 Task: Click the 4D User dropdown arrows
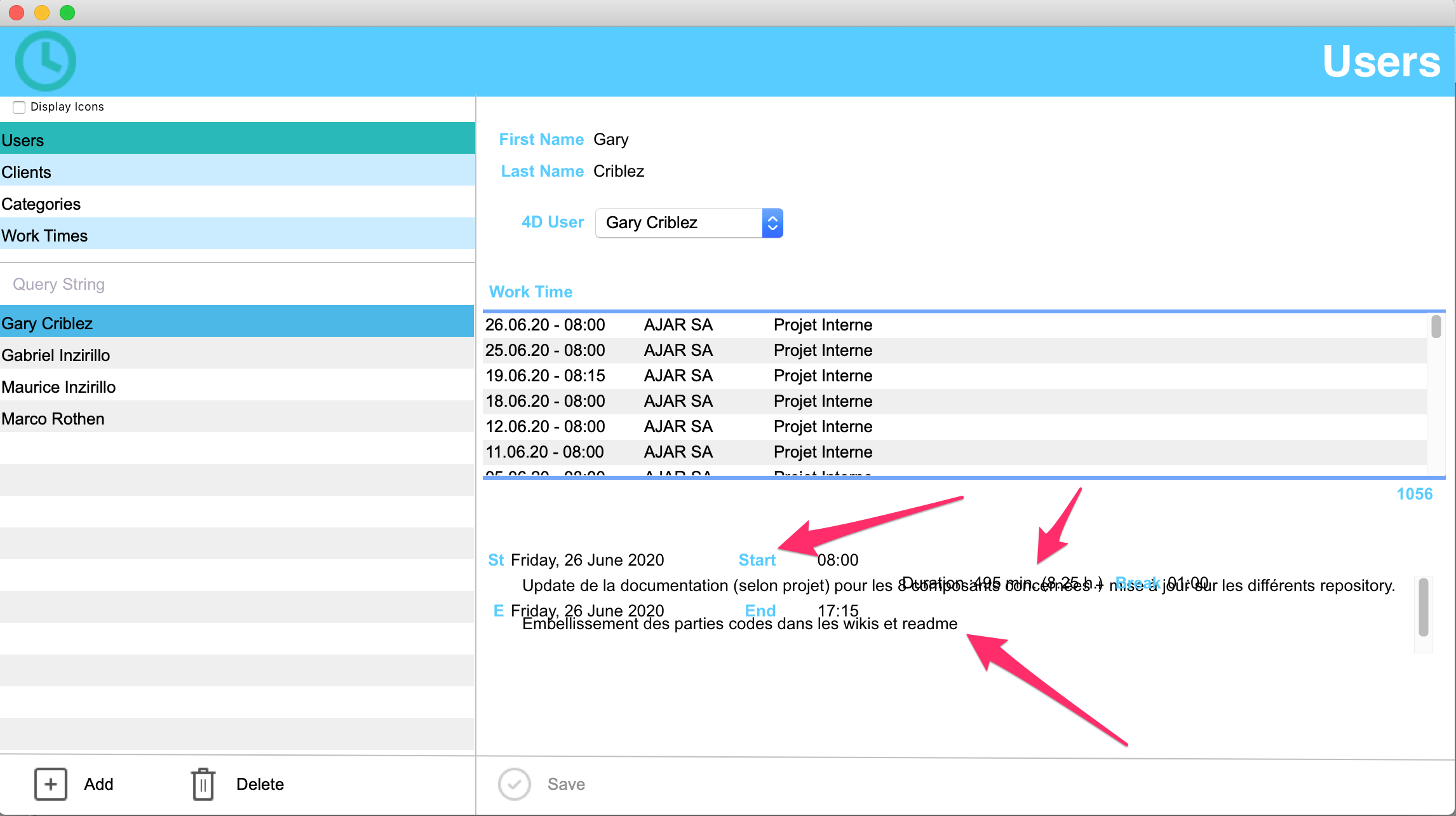pyautogui.click(x=772, y=222)
